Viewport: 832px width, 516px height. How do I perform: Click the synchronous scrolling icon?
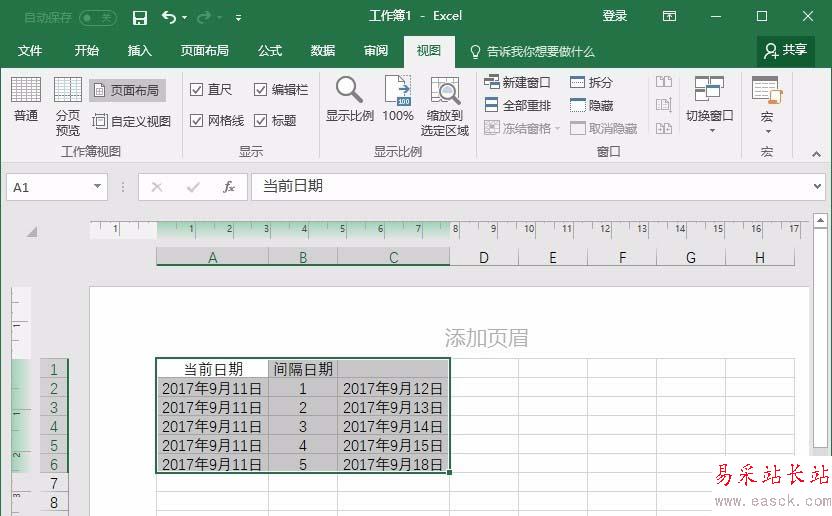pos(664,105)
